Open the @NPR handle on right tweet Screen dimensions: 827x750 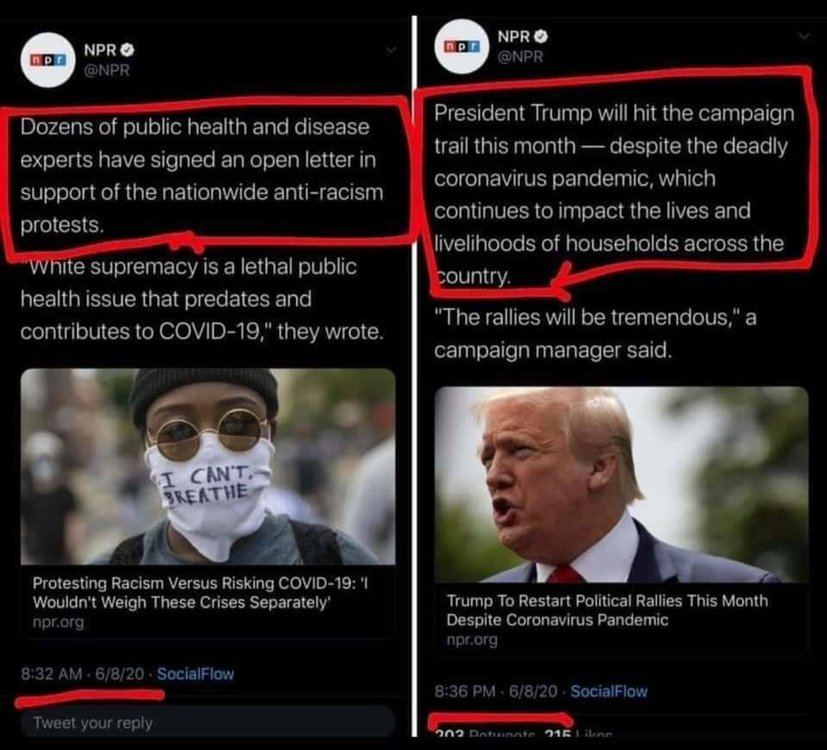point(521,56)
